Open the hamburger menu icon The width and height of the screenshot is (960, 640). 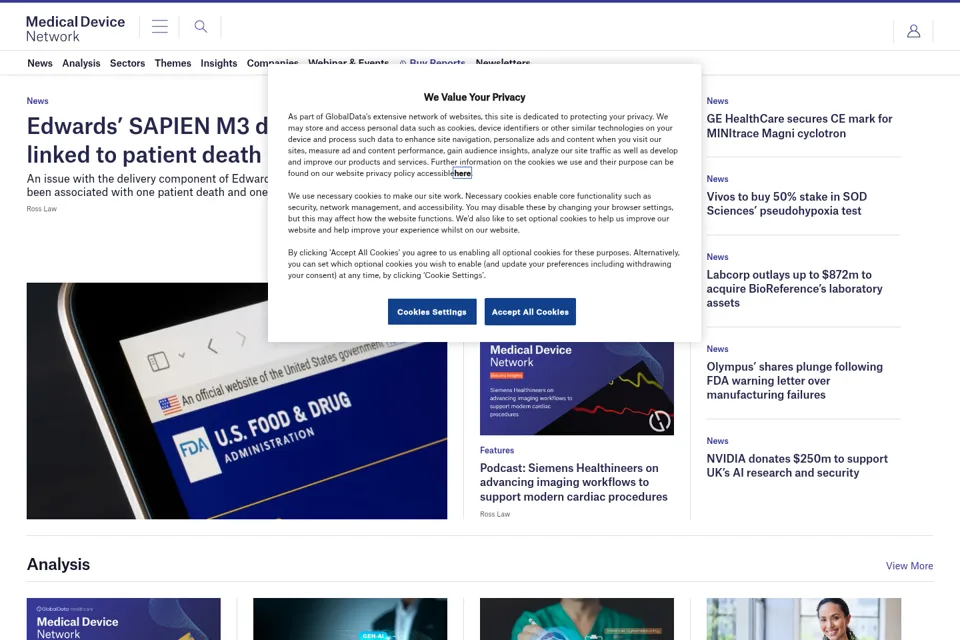pos(160,26)
